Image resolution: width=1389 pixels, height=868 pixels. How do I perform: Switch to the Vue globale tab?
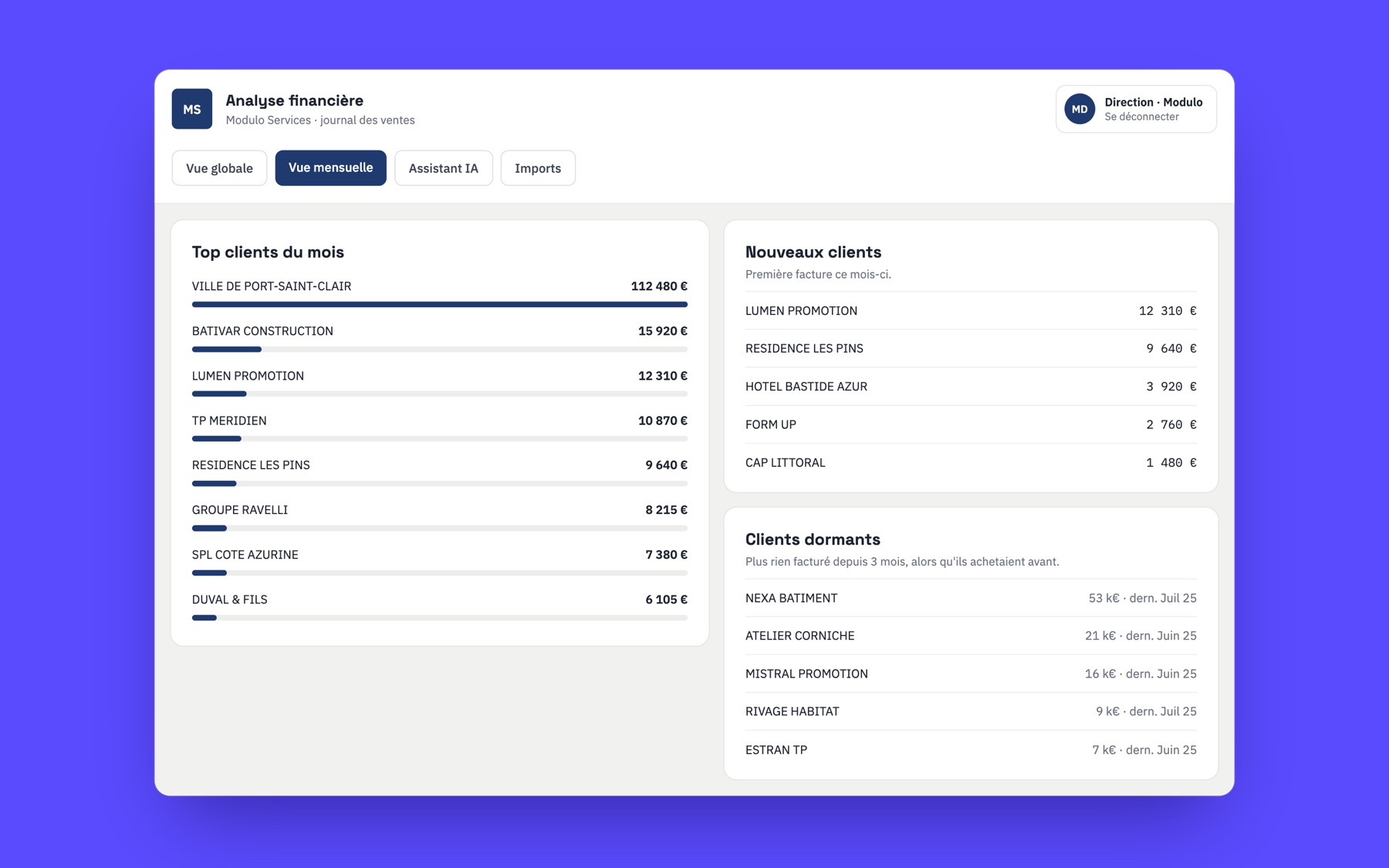tap(219, 168)
